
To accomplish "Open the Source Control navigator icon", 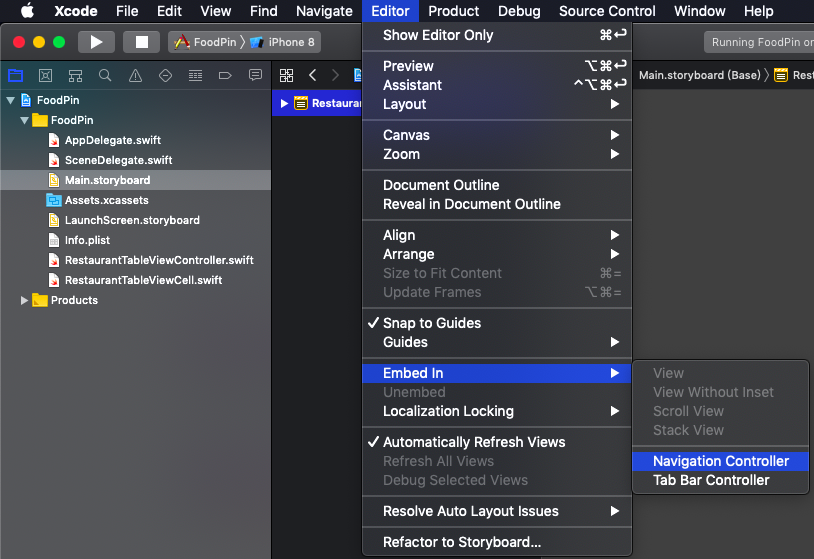I will coord(45,76).
